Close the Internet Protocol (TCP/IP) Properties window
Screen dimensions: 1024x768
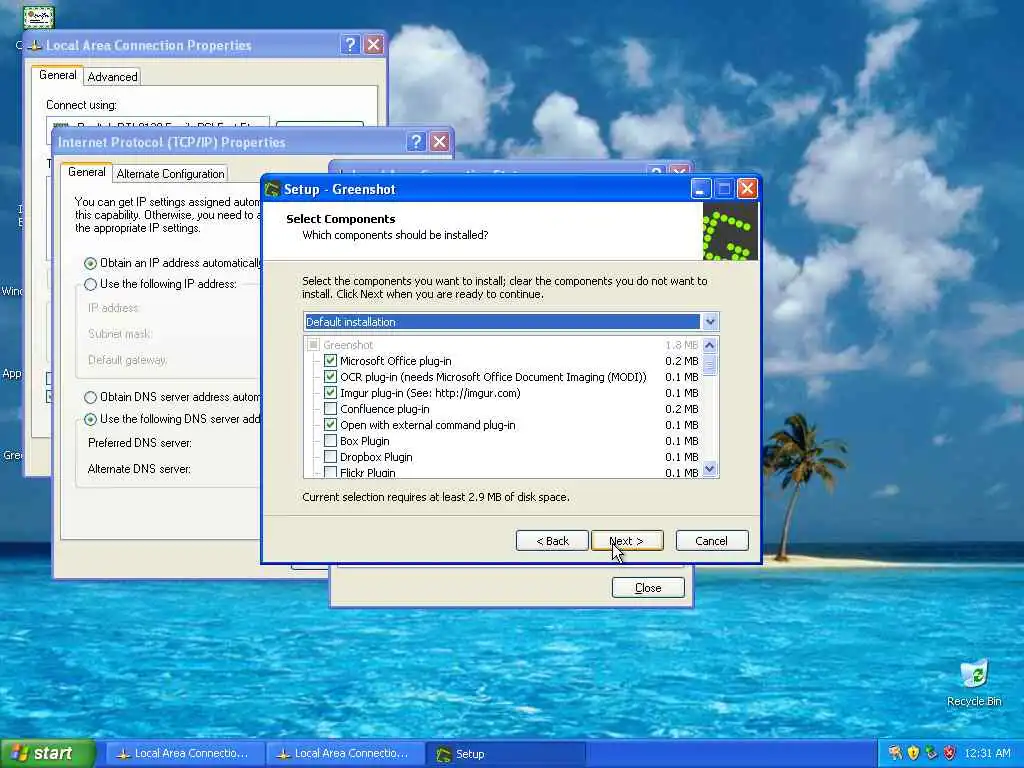440,142
